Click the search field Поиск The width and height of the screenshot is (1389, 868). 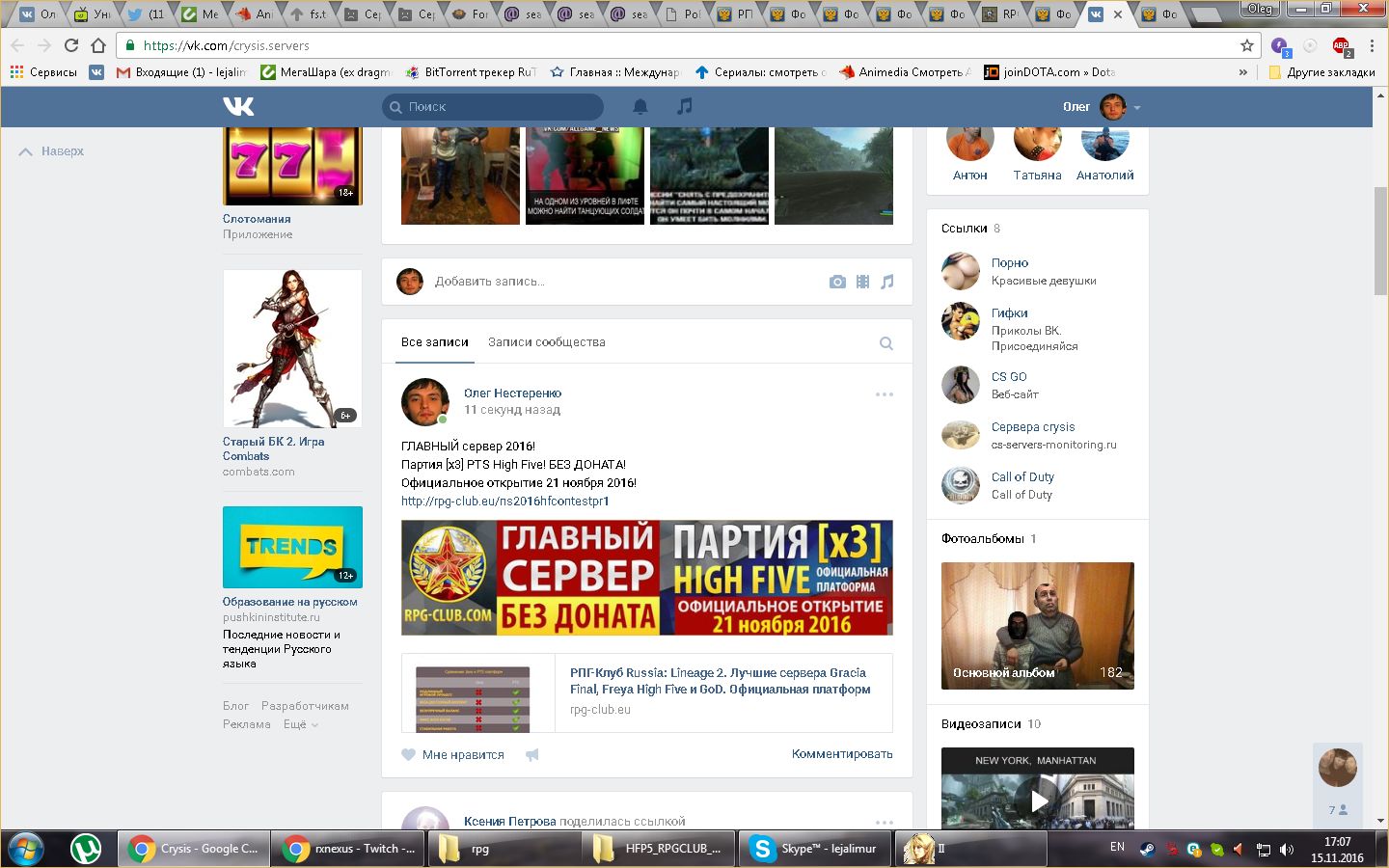pyautogui.click(x=493, y=107)
